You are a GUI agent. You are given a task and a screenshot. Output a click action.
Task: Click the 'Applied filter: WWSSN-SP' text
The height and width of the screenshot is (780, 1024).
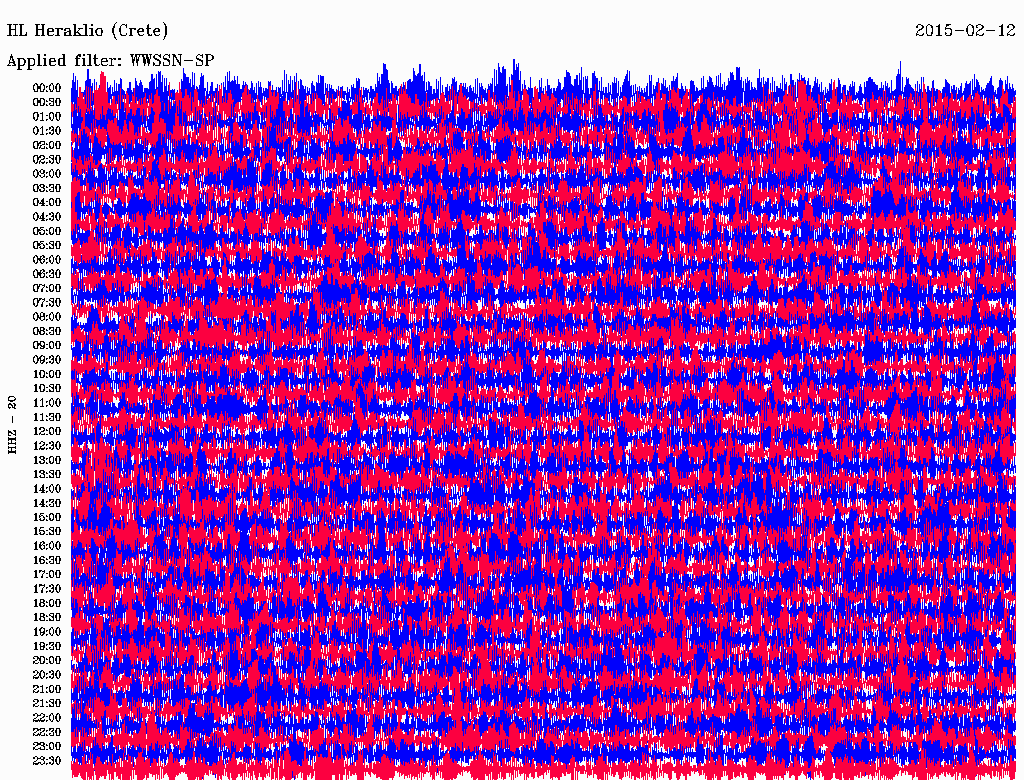click(x=110, y=61)
